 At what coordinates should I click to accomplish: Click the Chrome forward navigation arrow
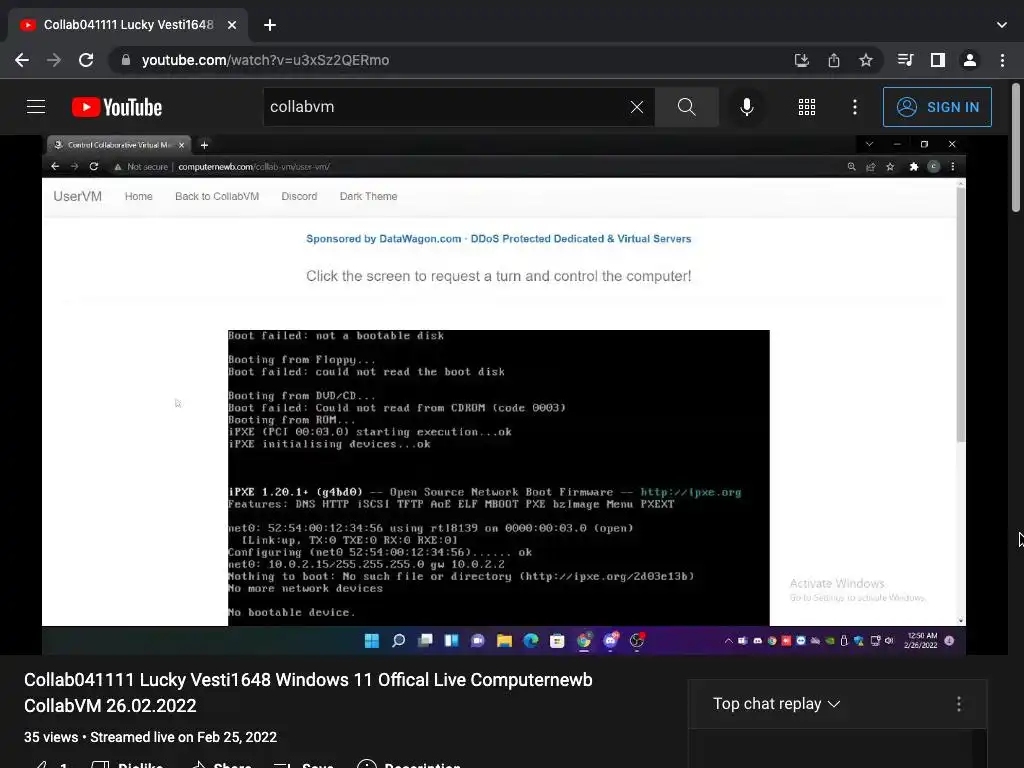pyautogui.click(x=54, y=60)
